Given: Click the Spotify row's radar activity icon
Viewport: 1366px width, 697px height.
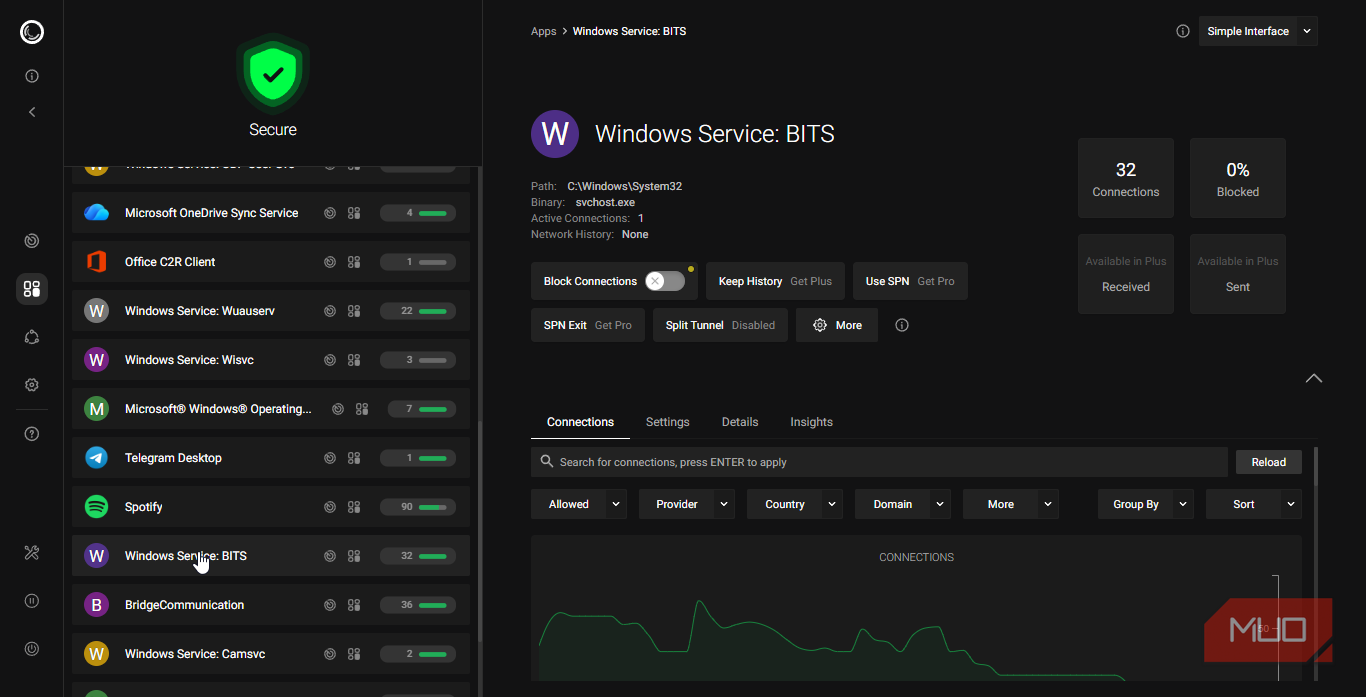Looking at the screenshot, I should click(x=330, y=507).
